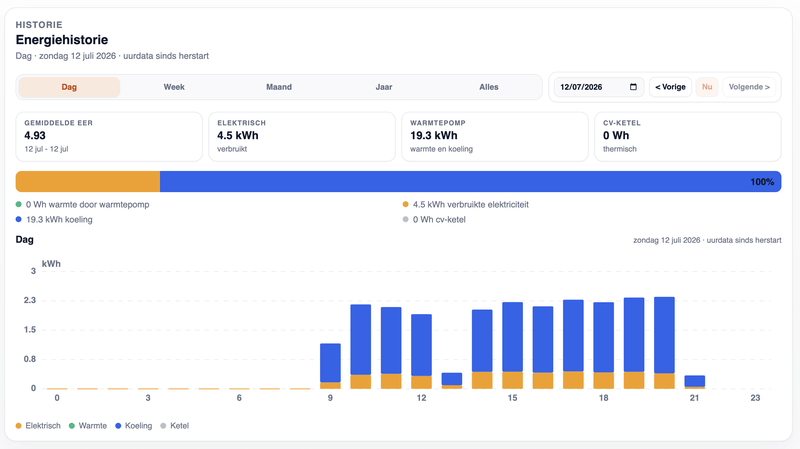Click the blue cooling segment of summary bar
This screenshot has height=449, width=800.
[470, 182]
